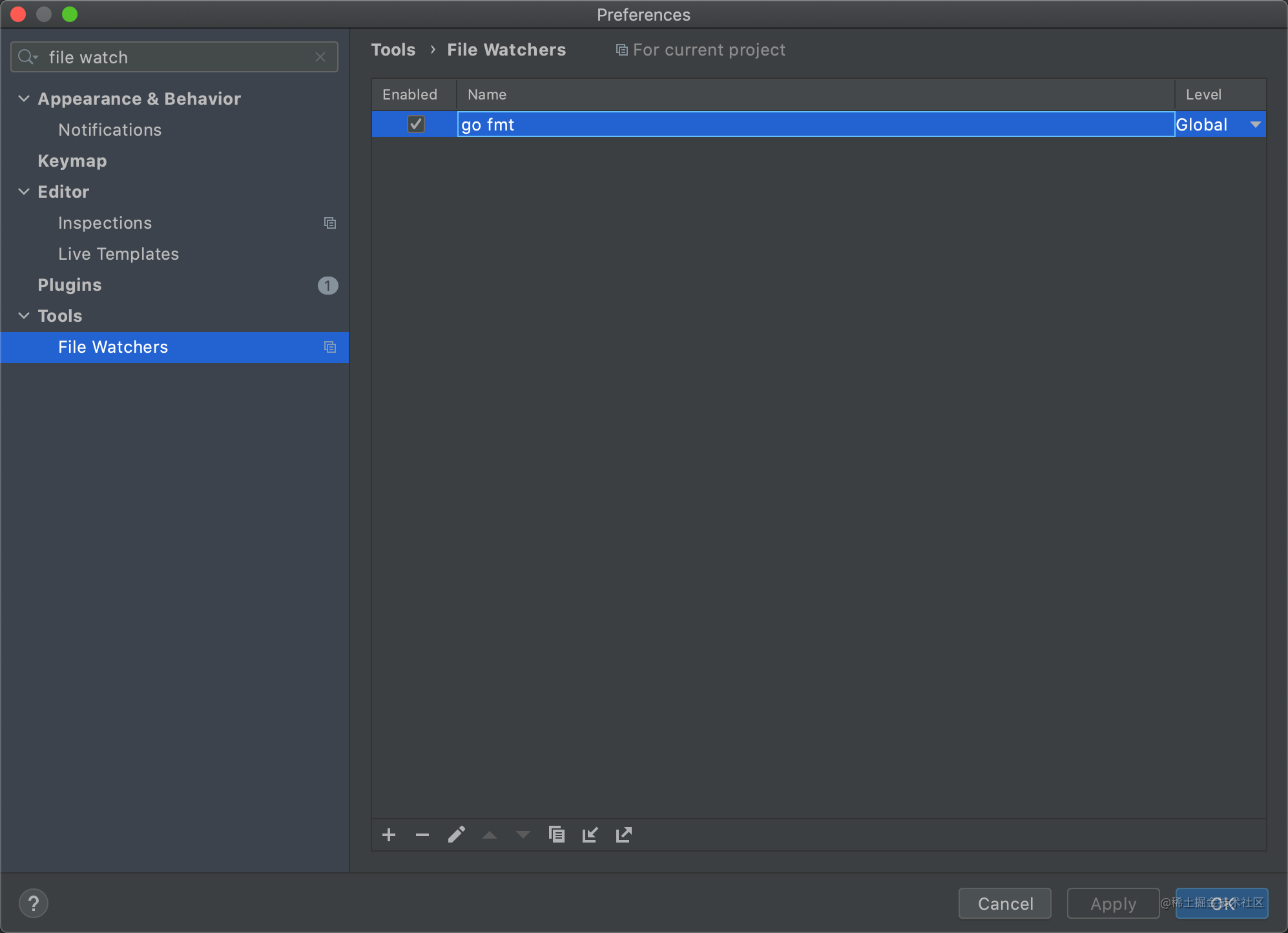Screen dimensions: 1288x933
Task: Click the edit watcher pencil icon
Action: (x=456, y=835)
